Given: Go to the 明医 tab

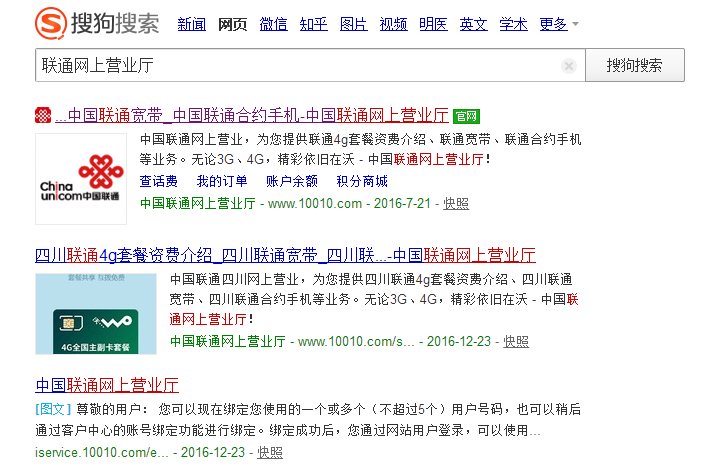Looking at the screenshot, I should click(433, 24).
